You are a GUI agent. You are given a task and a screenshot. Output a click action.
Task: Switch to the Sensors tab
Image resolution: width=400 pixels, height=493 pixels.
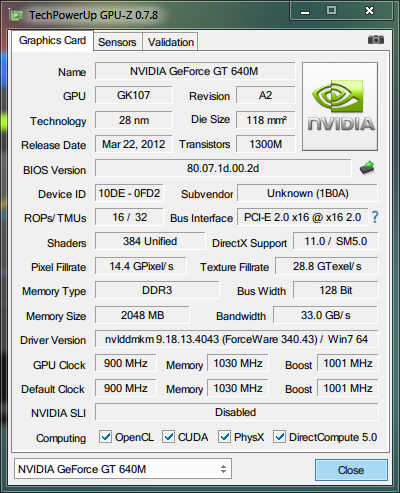pos(117,42)
